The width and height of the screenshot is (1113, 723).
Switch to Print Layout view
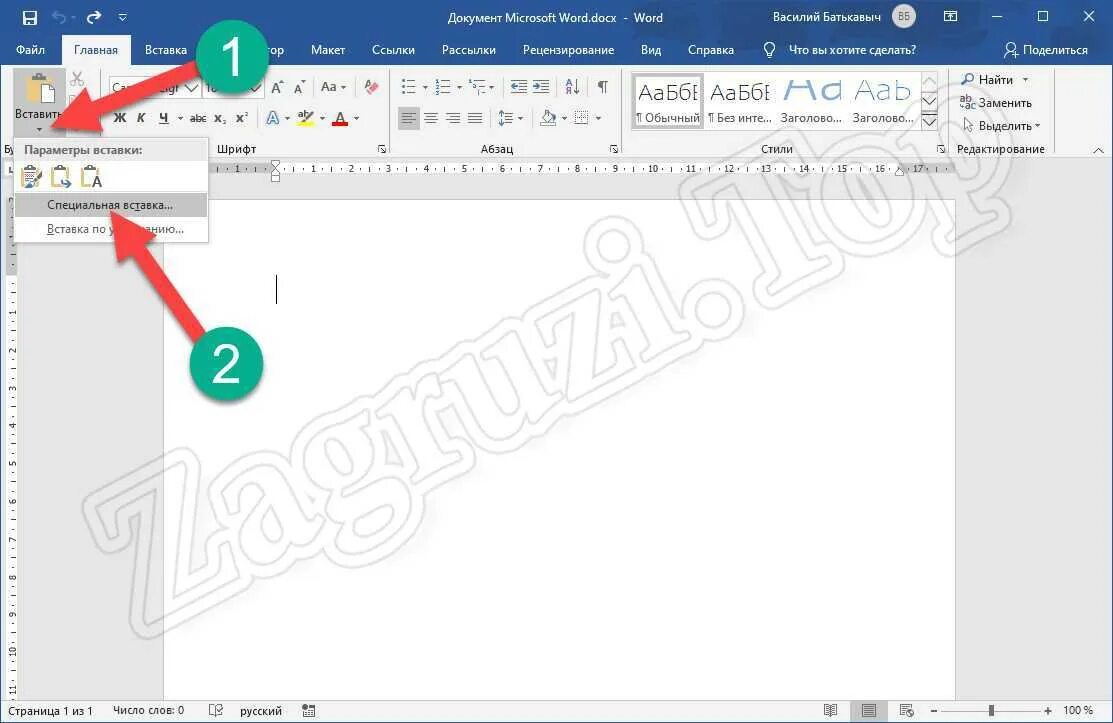tap(868, 710)
